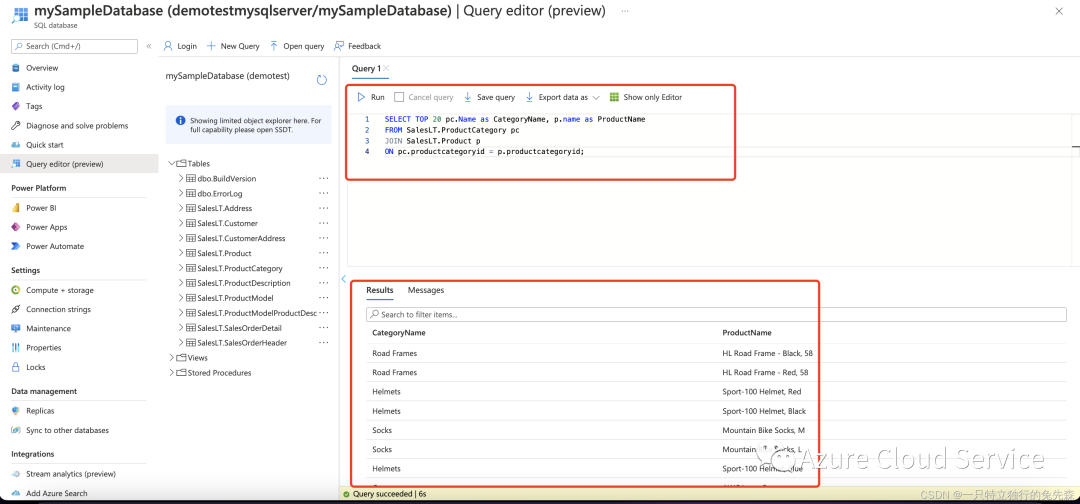
Task: Open more options for SalesLT.ProductDescription
Action: point(324,283)
